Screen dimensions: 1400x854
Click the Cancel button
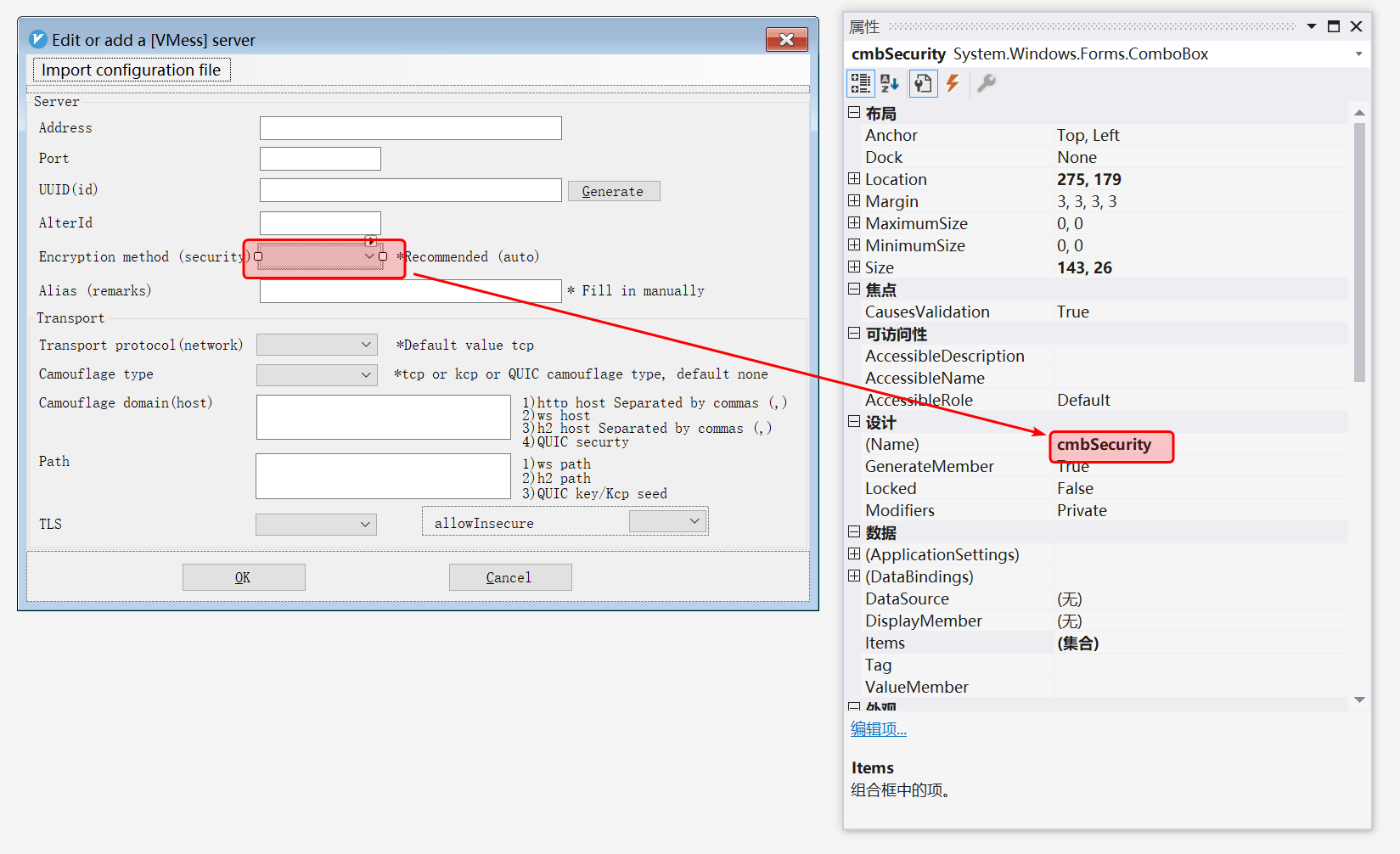pos(509,577)
